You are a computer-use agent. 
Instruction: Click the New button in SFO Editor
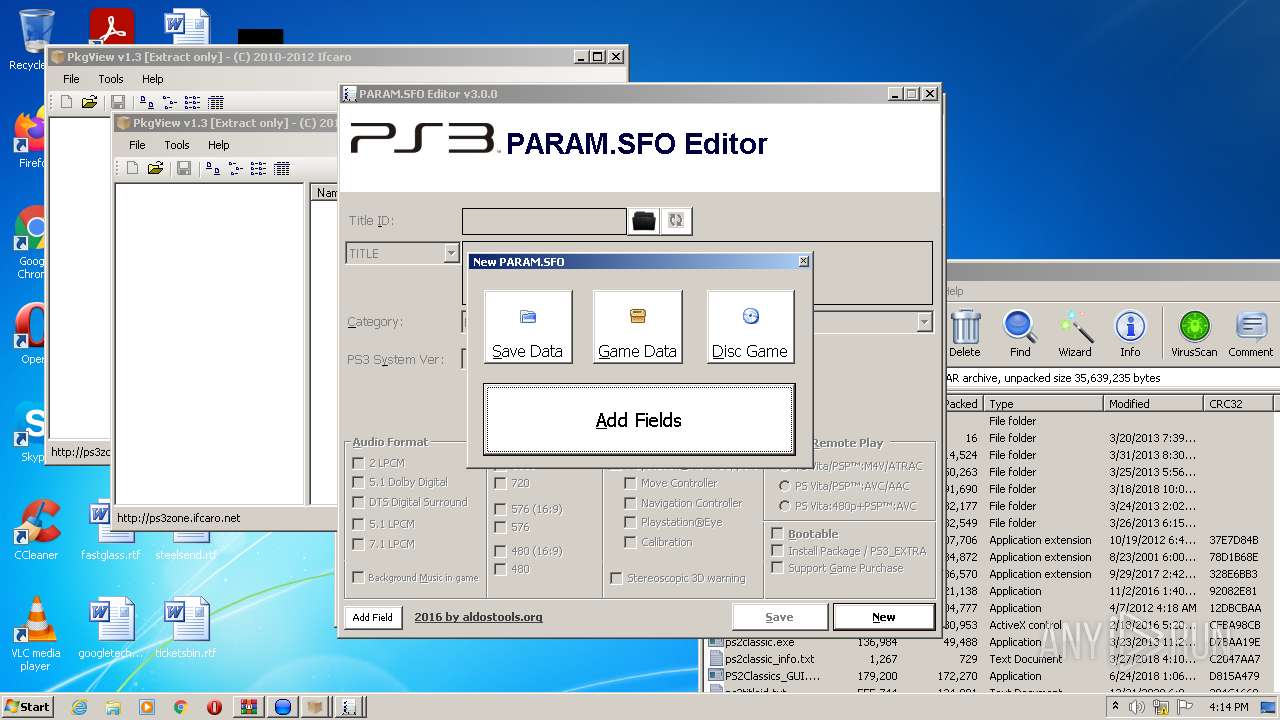884,617
